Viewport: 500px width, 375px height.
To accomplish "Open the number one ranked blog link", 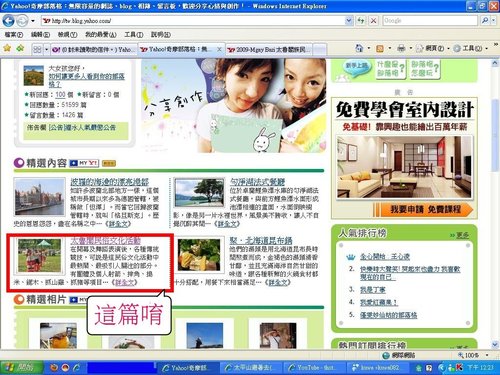I will 385,257.
